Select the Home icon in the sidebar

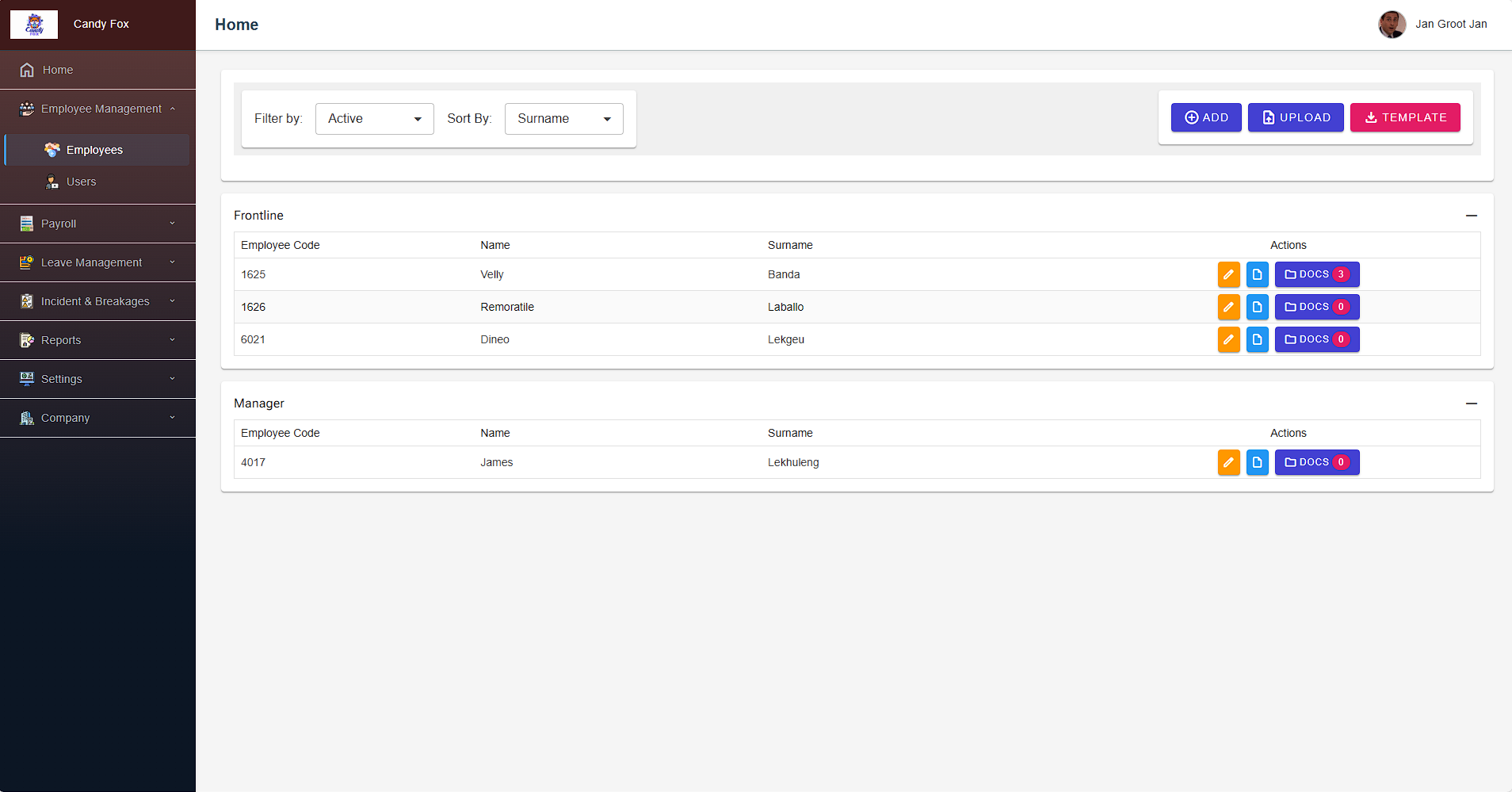pos(27,70)
